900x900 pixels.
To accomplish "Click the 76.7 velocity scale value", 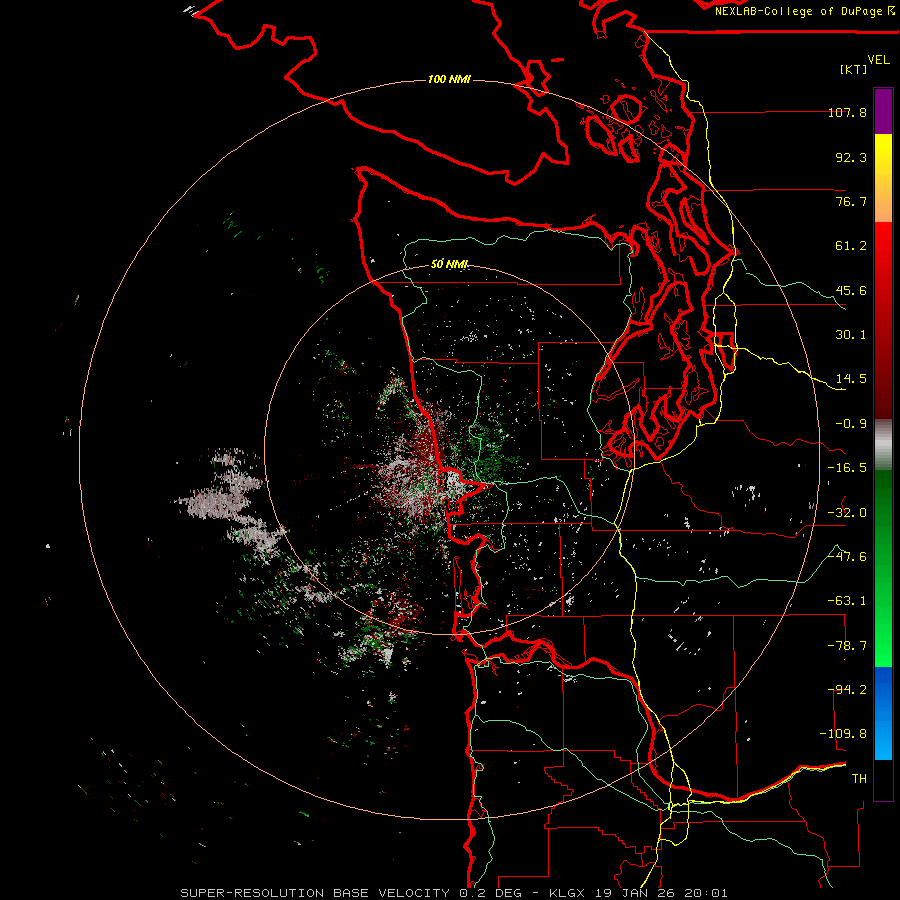I will 851,201.
